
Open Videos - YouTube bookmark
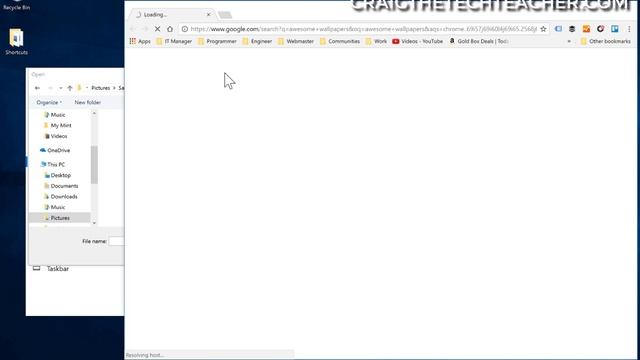coord(418,41)
